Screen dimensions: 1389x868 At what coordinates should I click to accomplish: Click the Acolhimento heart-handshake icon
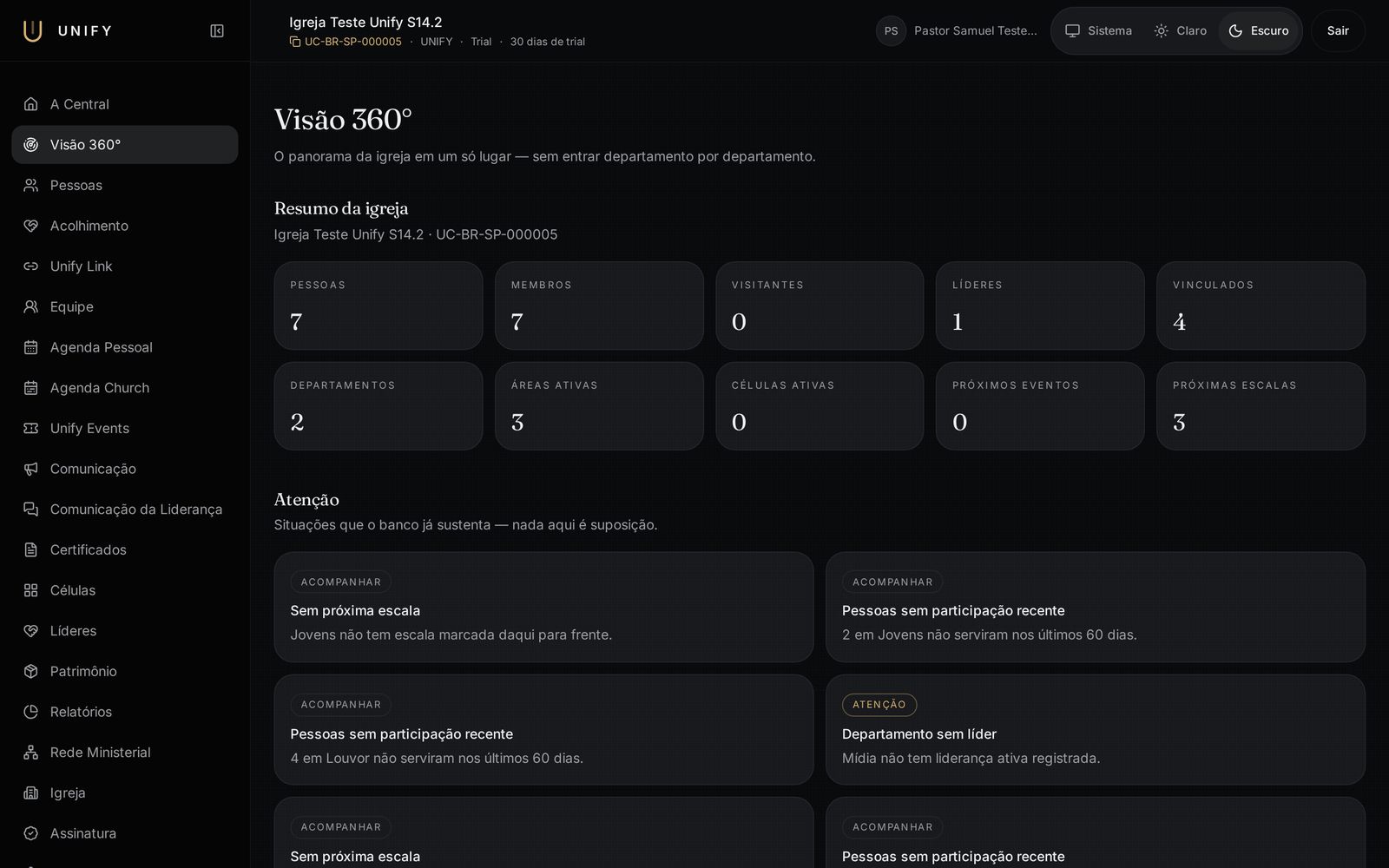[31, 226]
